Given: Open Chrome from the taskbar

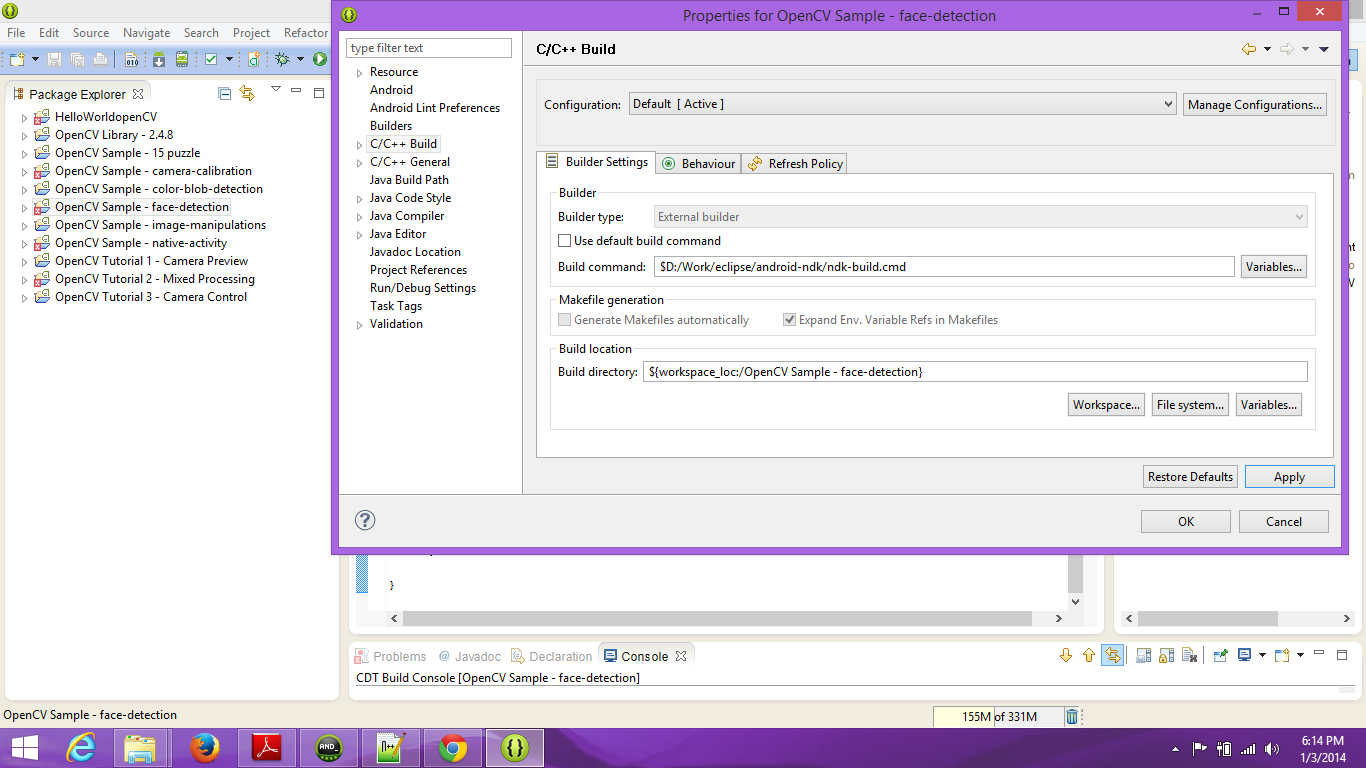Looking at the screenshot, I should tap(453, 747).
